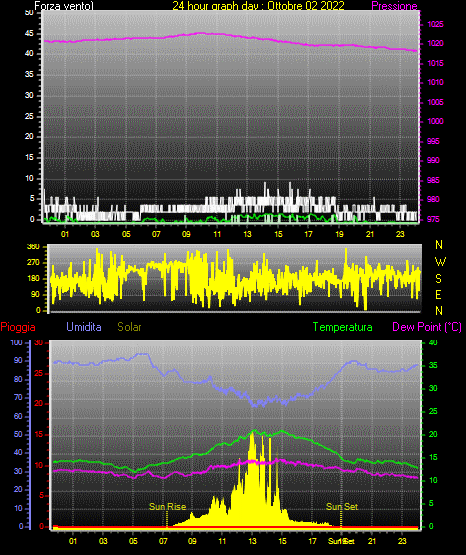This screenshot has width=466, height=555.
Task: Click hour 03 on the temperature chart time axis
Action: (x=103, y=541)
